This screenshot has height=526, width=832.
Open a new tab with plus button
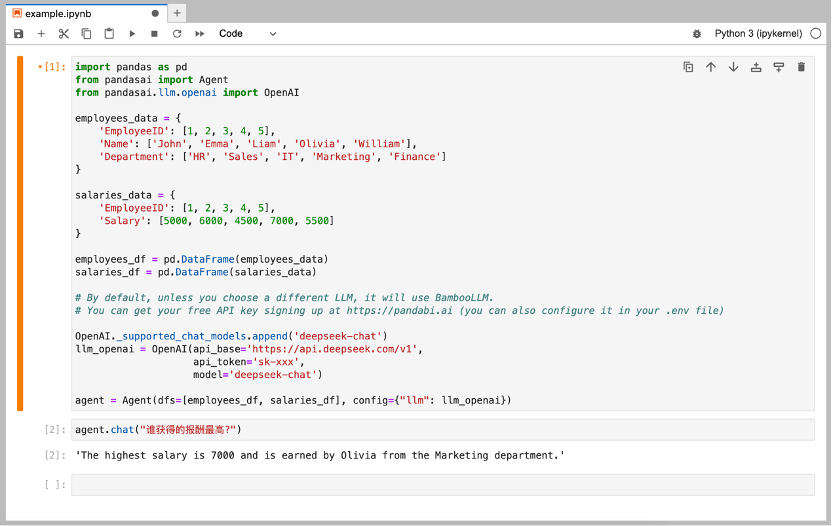(x=177, y=13)
